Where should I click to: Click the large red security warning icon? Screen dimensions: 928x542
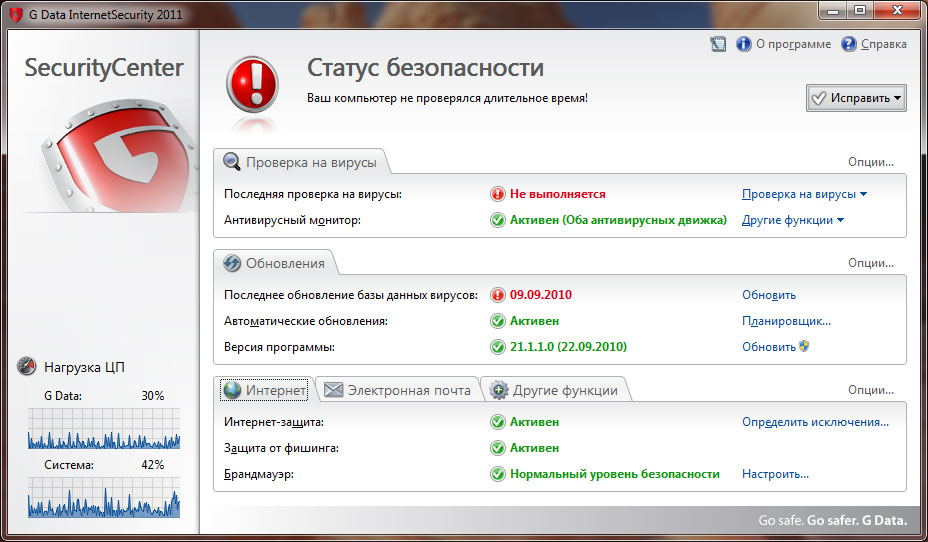click(x=252, y=84)
